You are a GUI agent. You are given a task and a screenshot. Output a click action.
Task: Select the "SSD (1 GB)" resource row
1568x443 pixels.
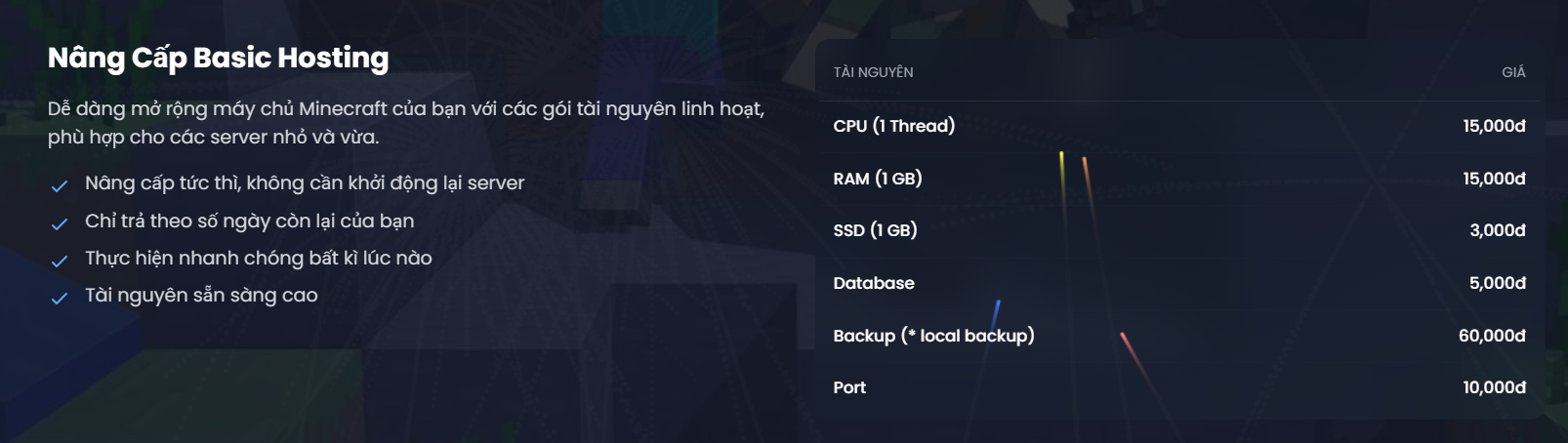pos(875,230)
